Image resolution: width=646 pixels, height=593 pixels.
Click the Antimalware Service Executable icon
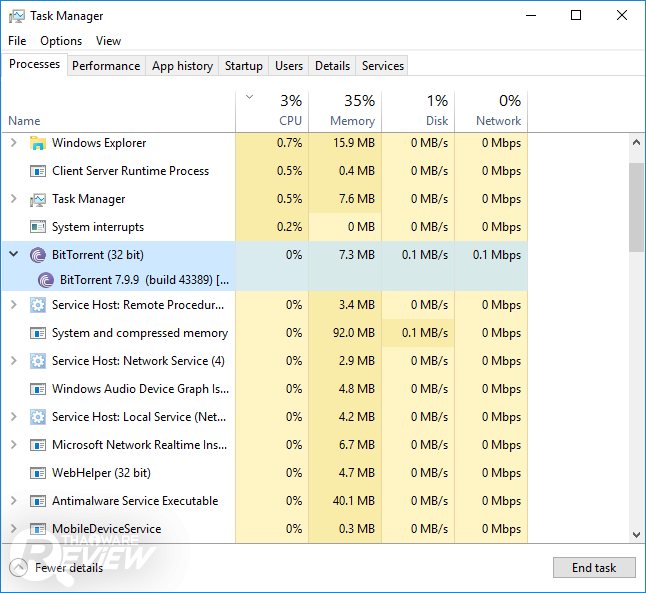click(37, 501)
